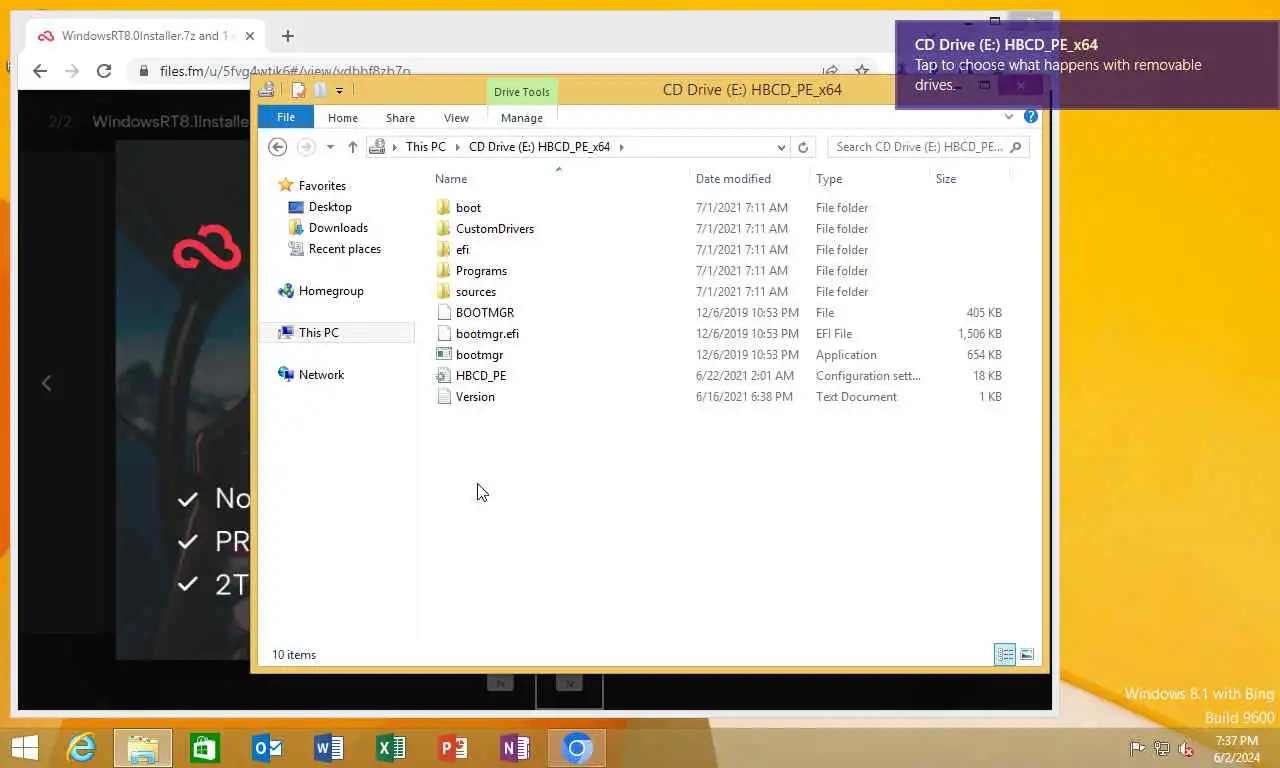Open Explorer Help icon

[x=1030, y=117]
